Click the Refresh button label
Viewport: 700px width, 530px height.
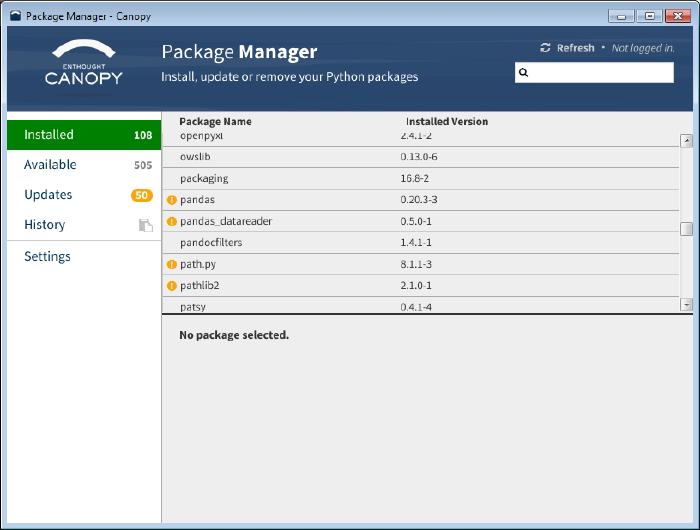pyautogui.click(x=575, y=48)
